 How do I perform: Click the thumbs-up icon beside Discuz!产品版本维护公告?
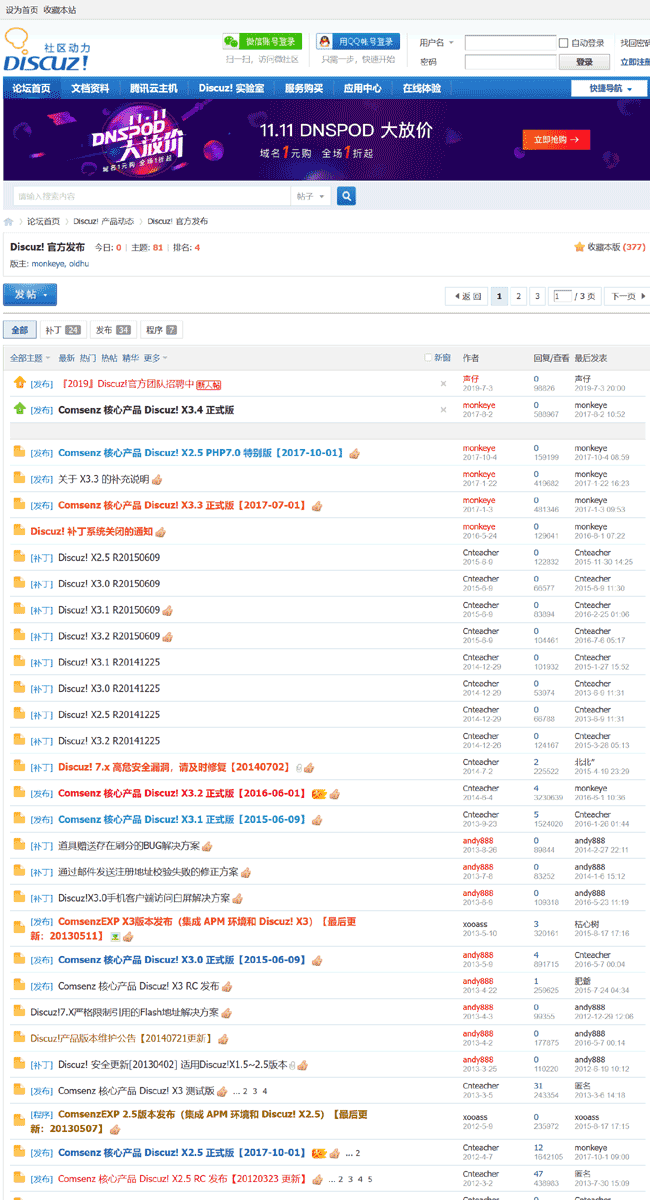pyautogui.click(x=223, y=1039)
